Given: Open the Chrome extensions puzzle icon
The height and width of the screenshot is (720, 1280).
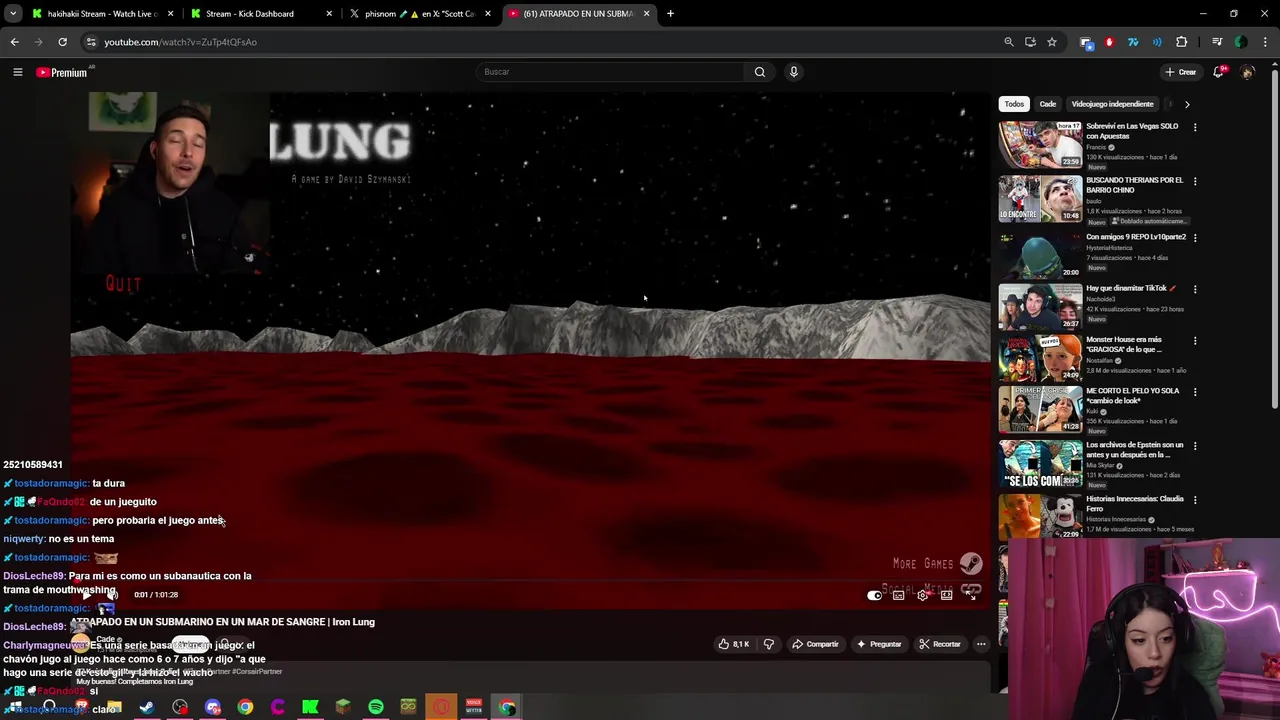Looking at the screenshot, I should [x=1181, y=42].
